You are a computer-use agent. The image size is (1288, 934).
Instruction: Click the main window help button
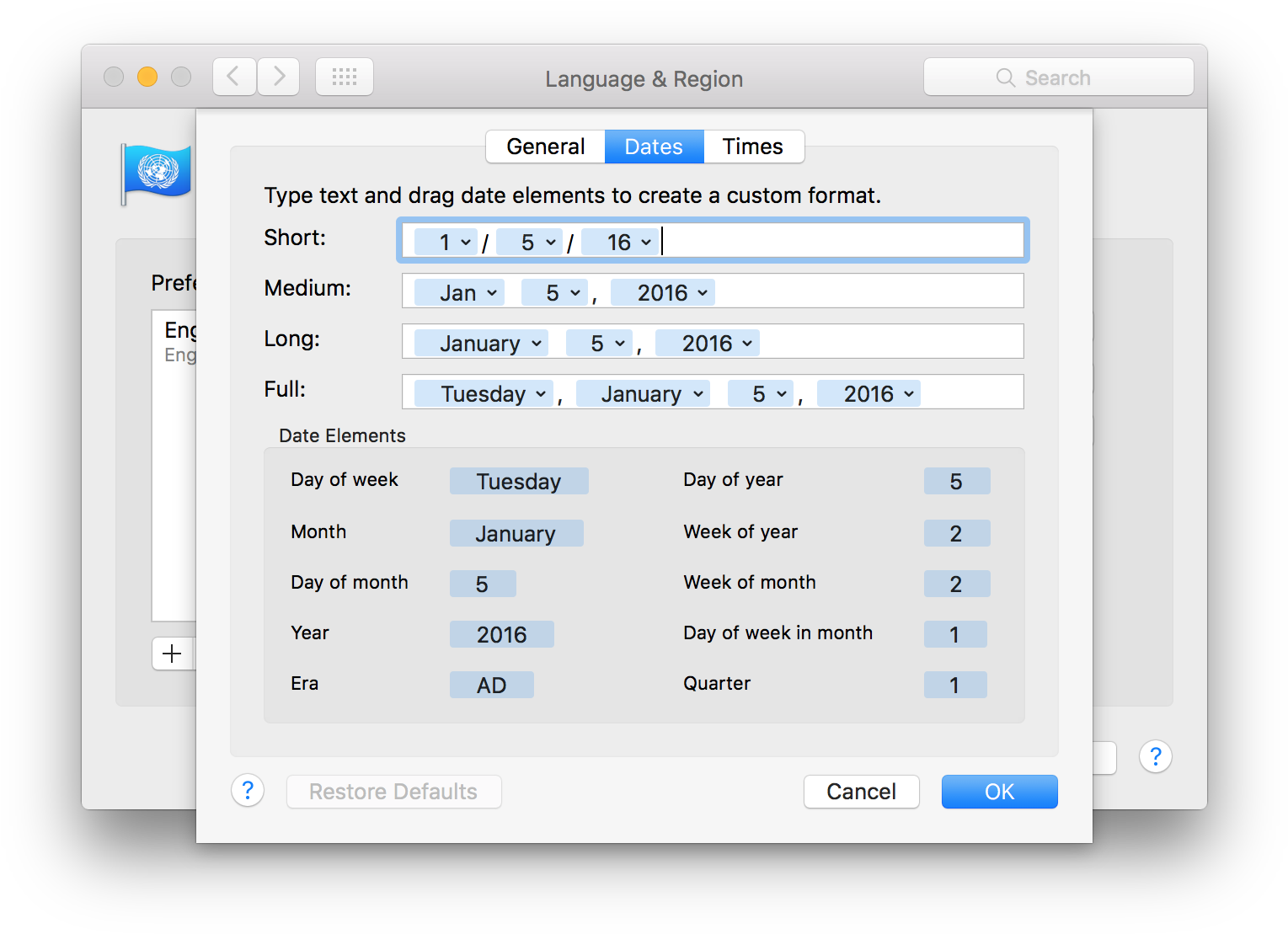pyautogui.click(x=1155, y=757)
